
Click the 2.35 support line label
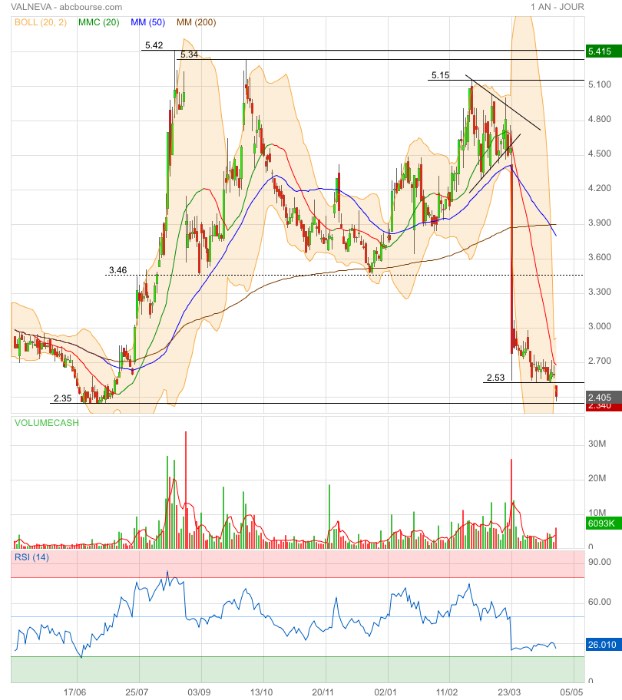(63, 398)
